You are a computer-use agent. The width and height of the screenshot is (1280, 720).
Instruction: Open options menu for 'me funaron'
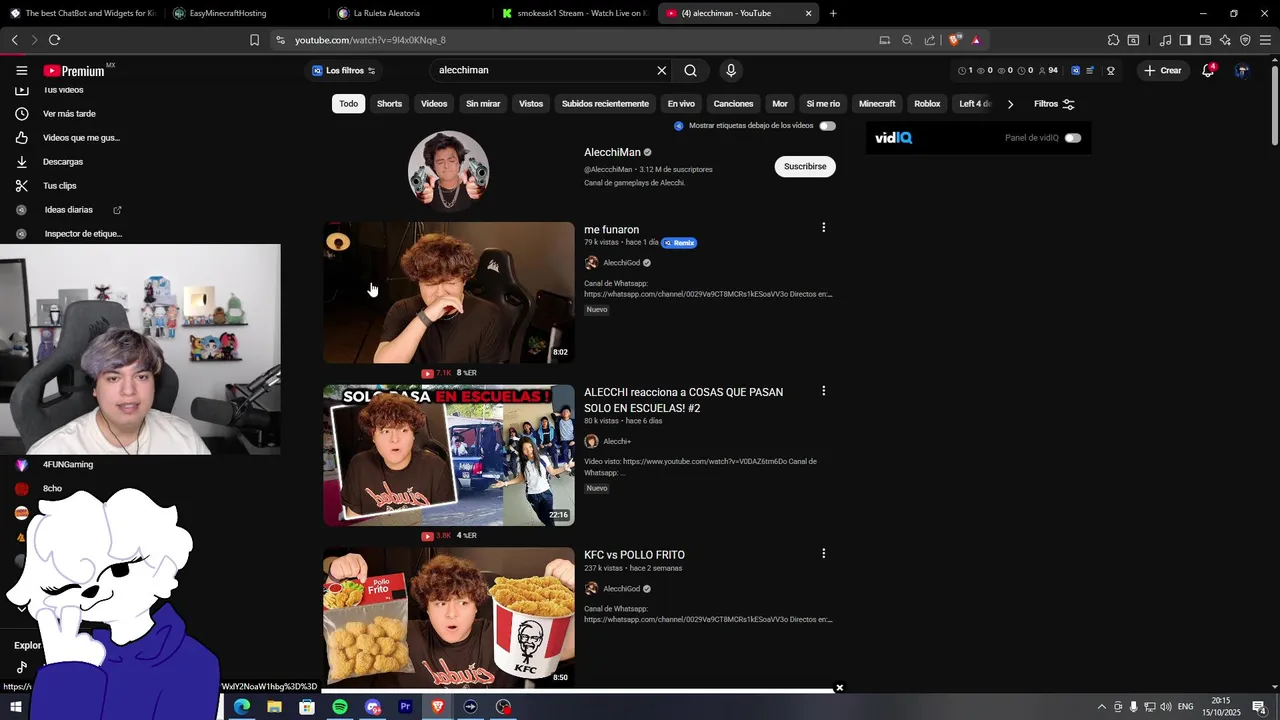(x=823, y=228)
